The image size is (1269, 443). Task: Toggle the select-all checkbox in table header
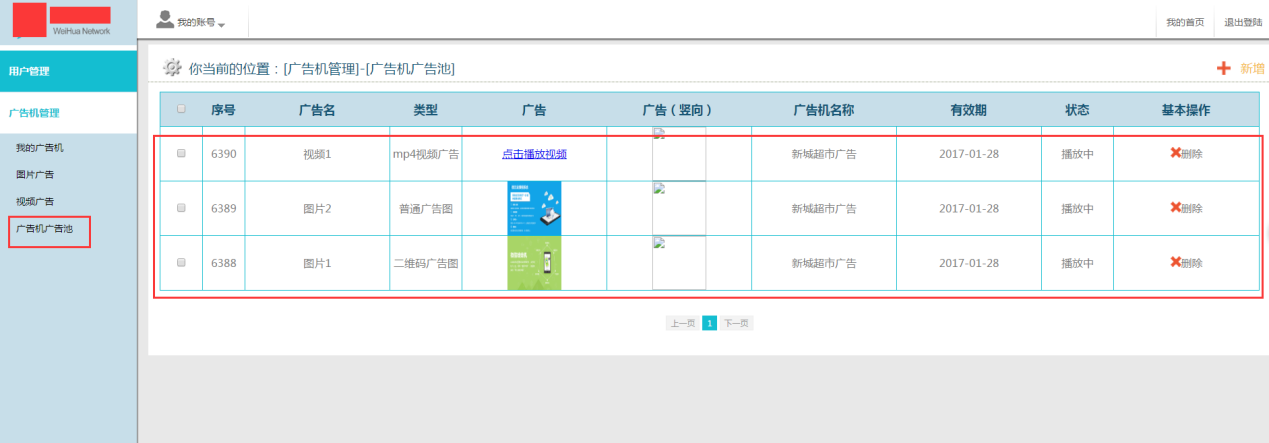pyautogui.click(x=181, y=109)
